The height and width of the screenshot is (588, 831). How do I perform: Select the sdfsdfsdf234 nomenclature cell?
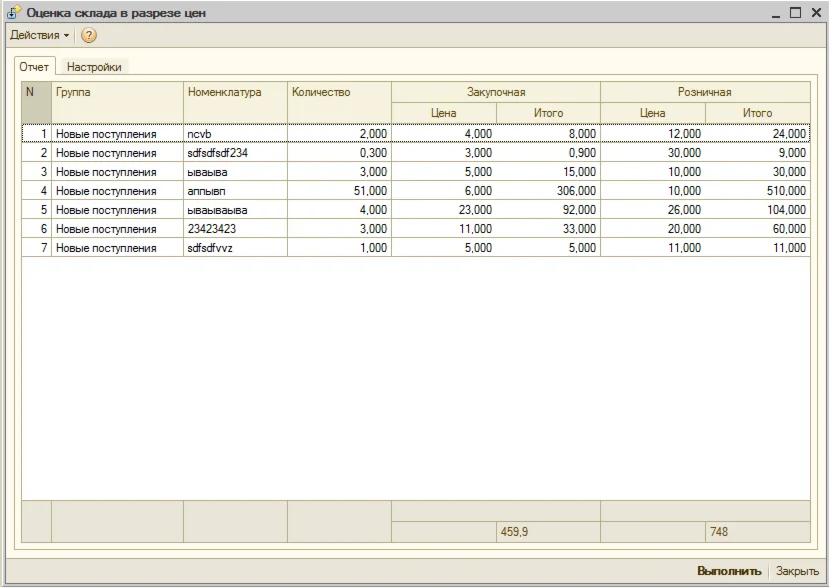pyautogui.click(x=234, y=153)
